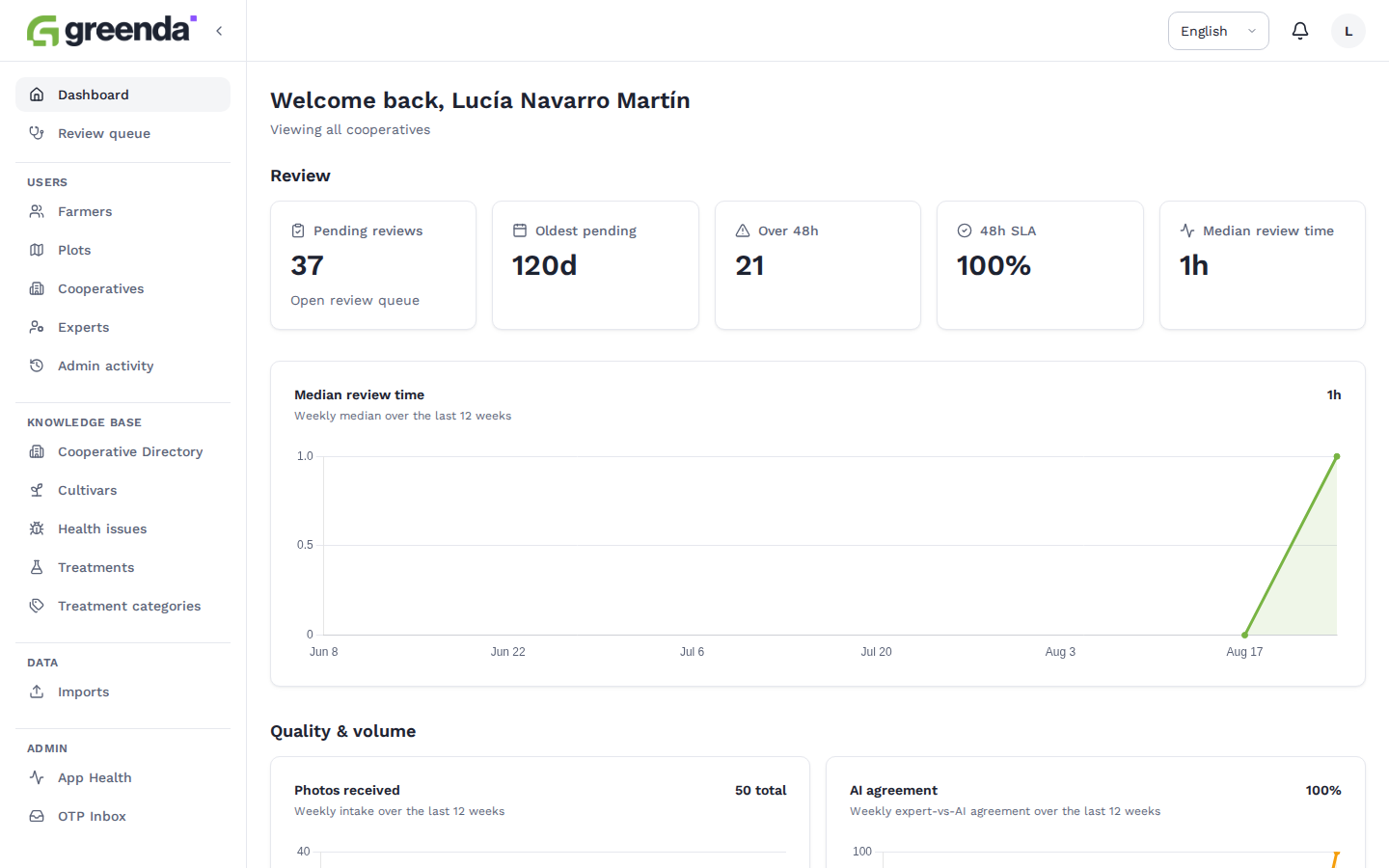The width and height of the screenshot is (1389, 868).
Task: Follow the Open review queue link
Action: [355, 300]
